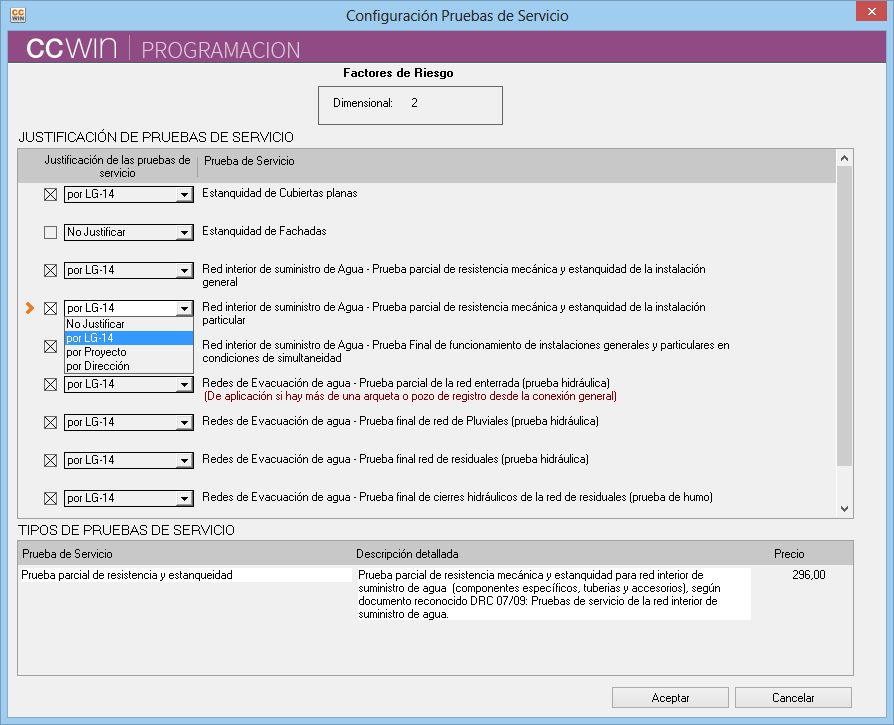Toggle checkbox for Prueba final de red de Pluviales
This screenshot has height=725, width=894.
point(50,423)
